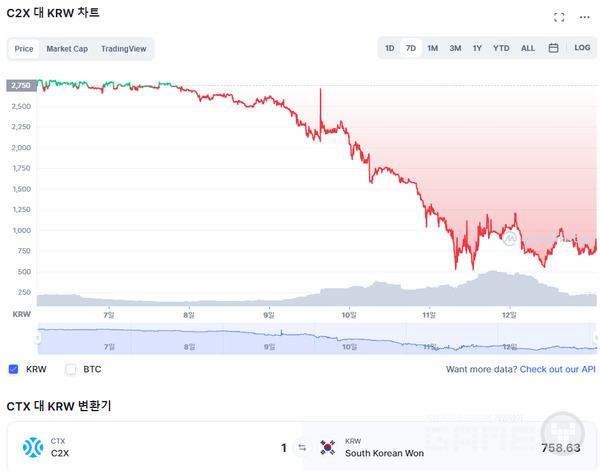Click the South Korean flag icon
Viewport: 600px width, 471px height.
pyautogui.click(x=327, y=447)
